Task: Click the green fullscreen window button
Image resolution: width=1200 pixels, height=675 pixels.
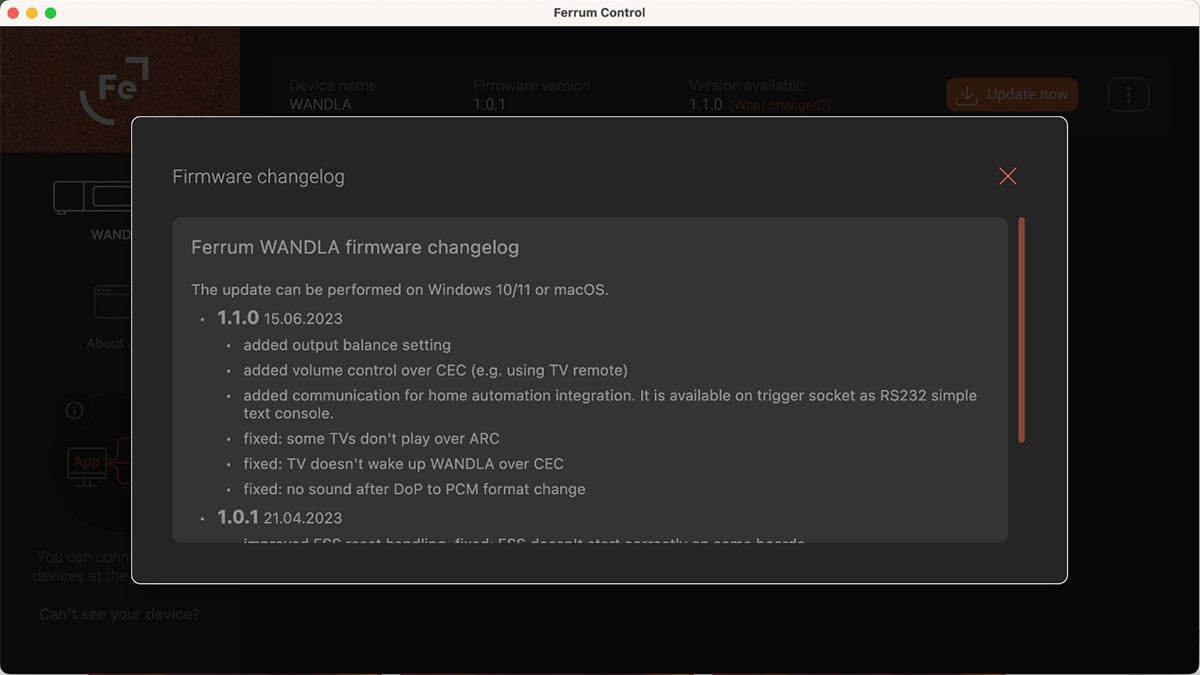Action: (51, 13)
